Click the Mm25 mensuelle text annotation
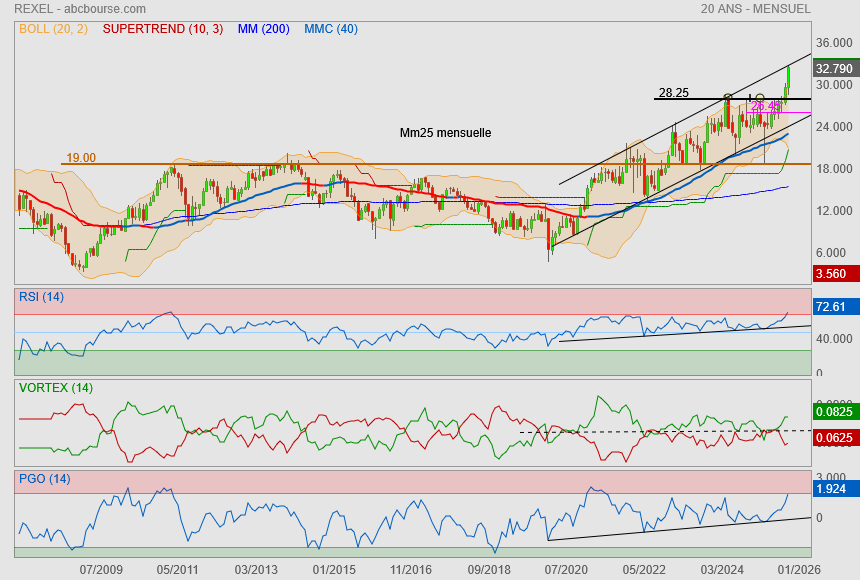860x580 pixels. click(445, 132)
